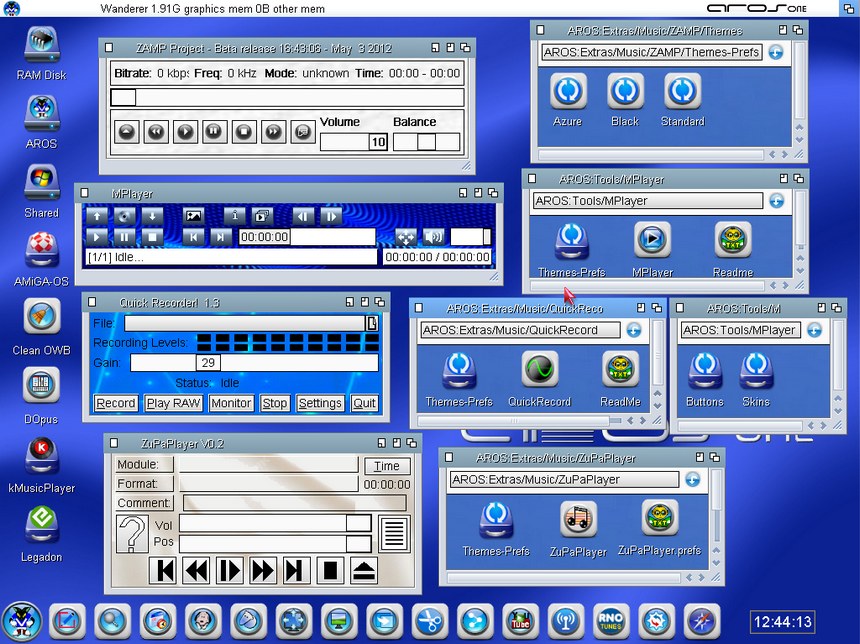This screenshot has width=860, height=644.
Task: Click the MPlayer info icon
Action: 235,215
